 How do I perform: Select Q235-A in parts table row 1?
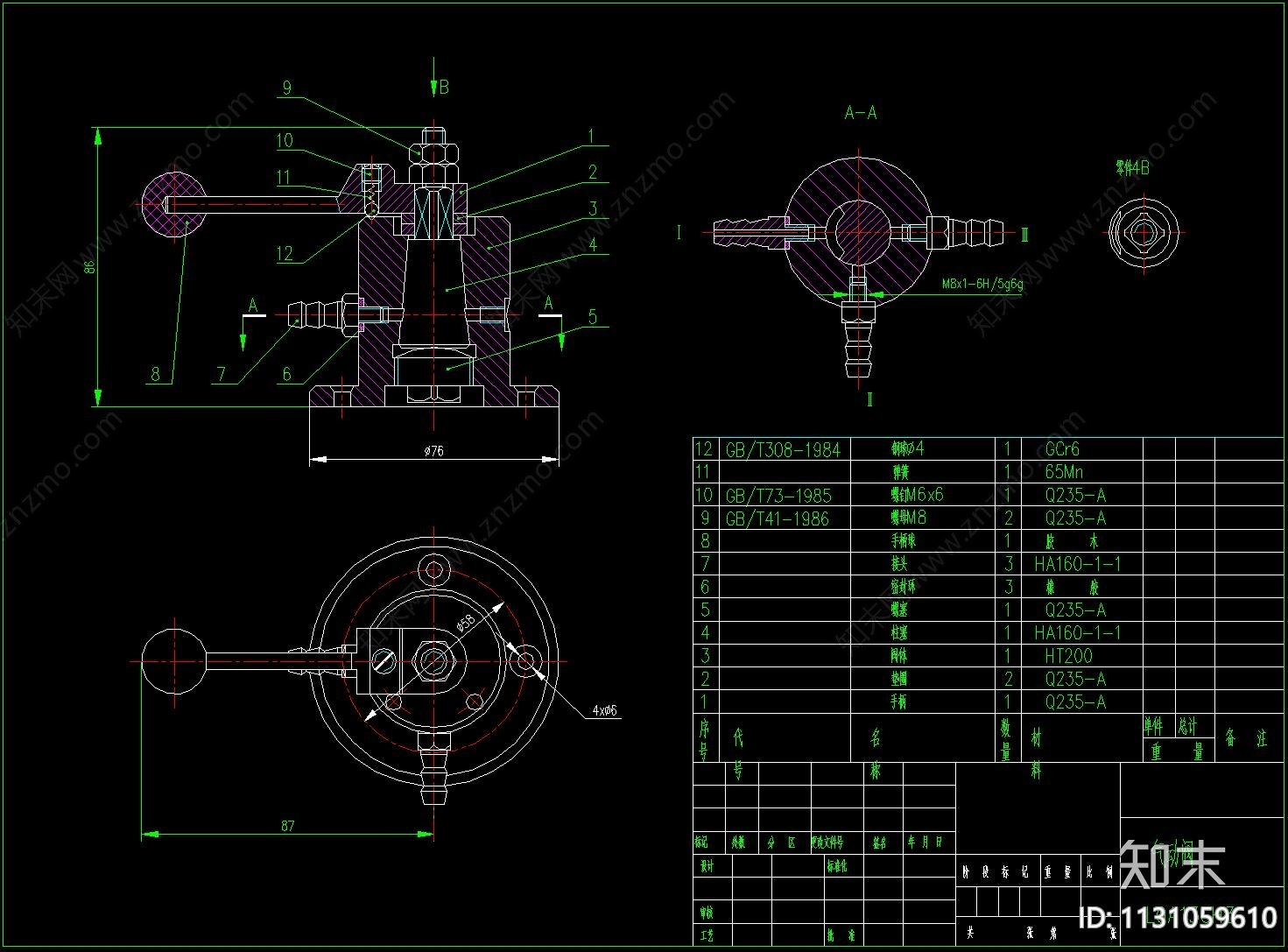click(1075, 702)
